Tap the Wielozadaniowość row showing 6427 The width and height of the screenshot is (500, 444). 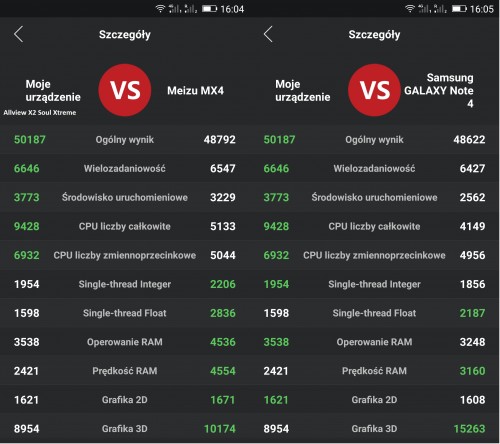tap(375, 168)
